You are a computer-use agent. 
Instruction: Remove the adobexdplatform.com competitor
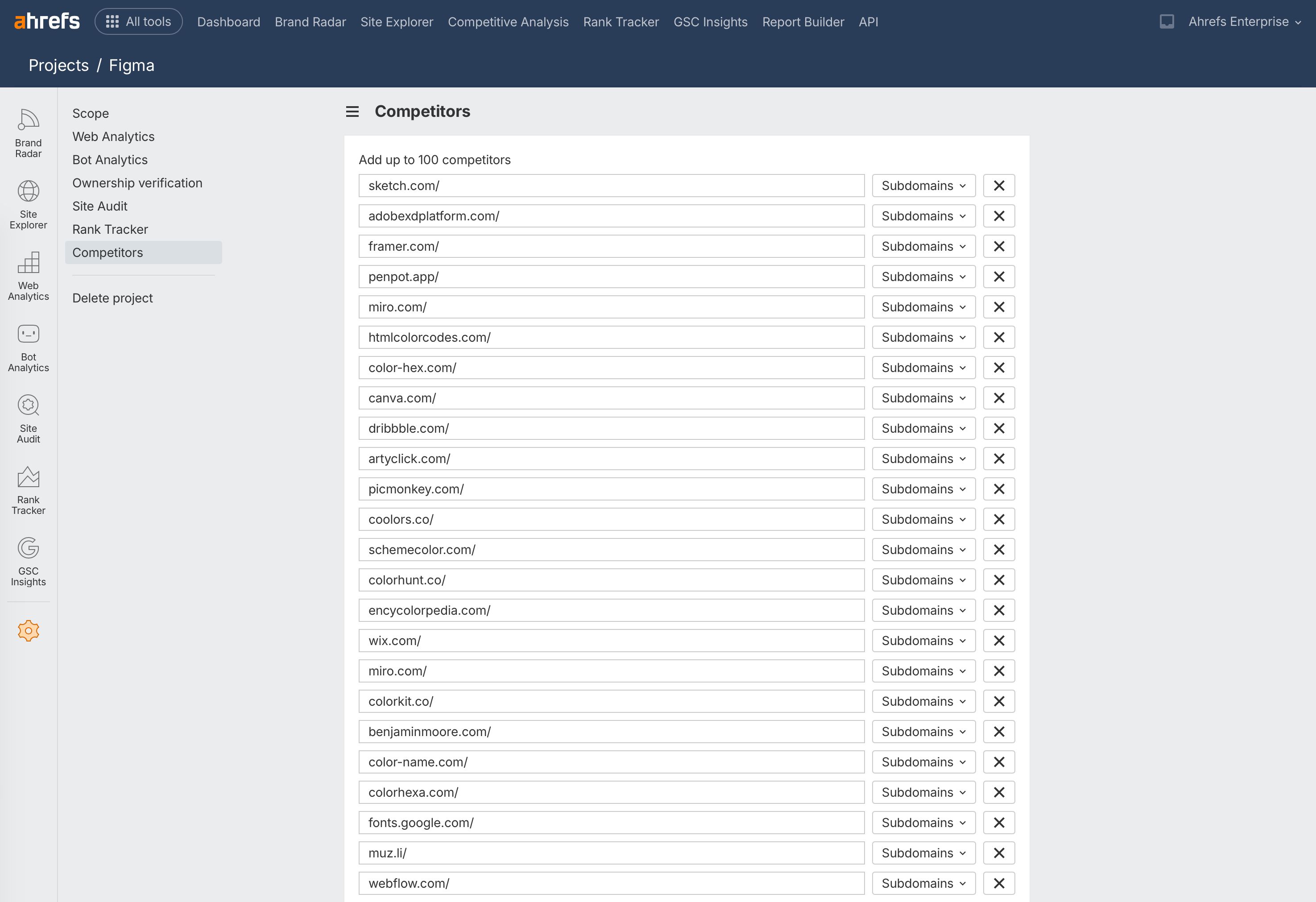(999, 216)
